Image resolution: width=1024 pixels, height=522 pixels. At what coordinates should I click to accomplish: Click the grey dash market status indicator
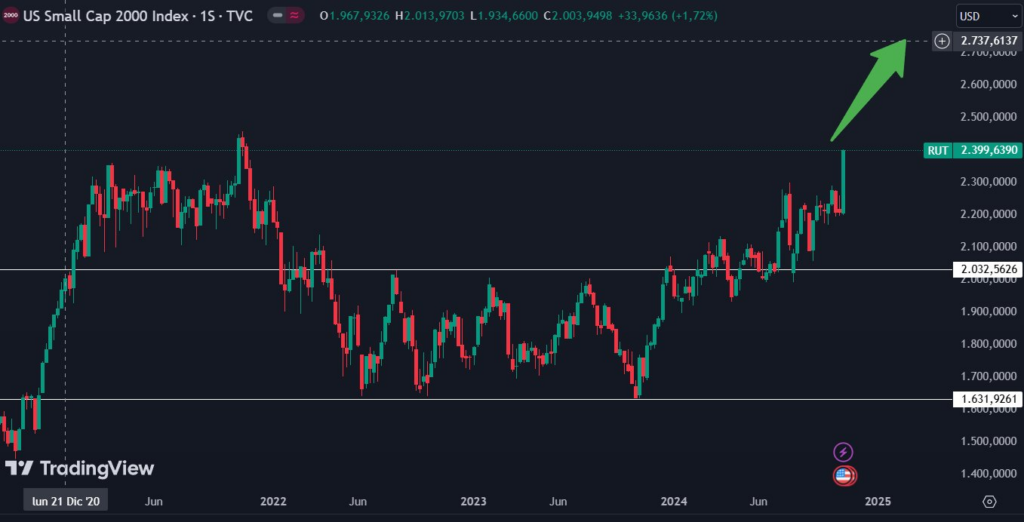[278, 16]
